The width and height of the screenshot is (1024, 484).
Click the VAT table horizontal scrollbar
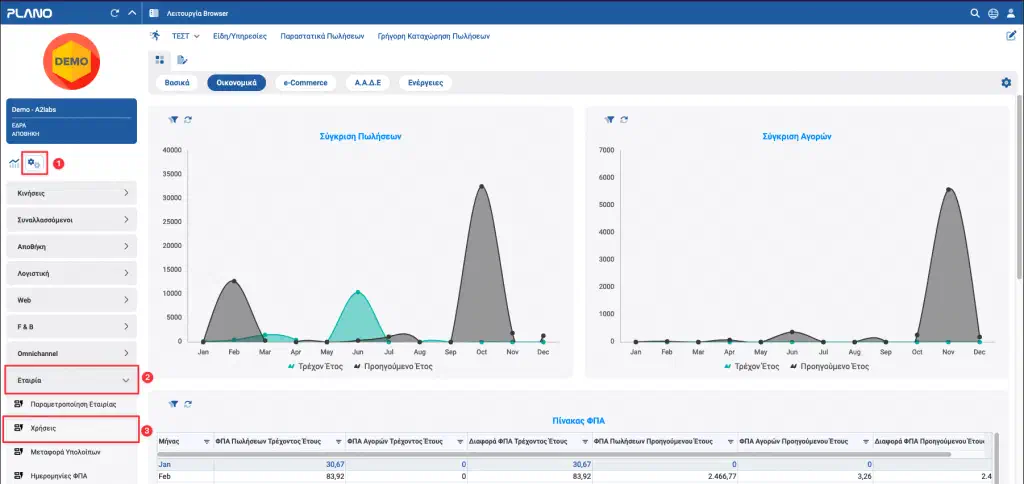(554, 453)
